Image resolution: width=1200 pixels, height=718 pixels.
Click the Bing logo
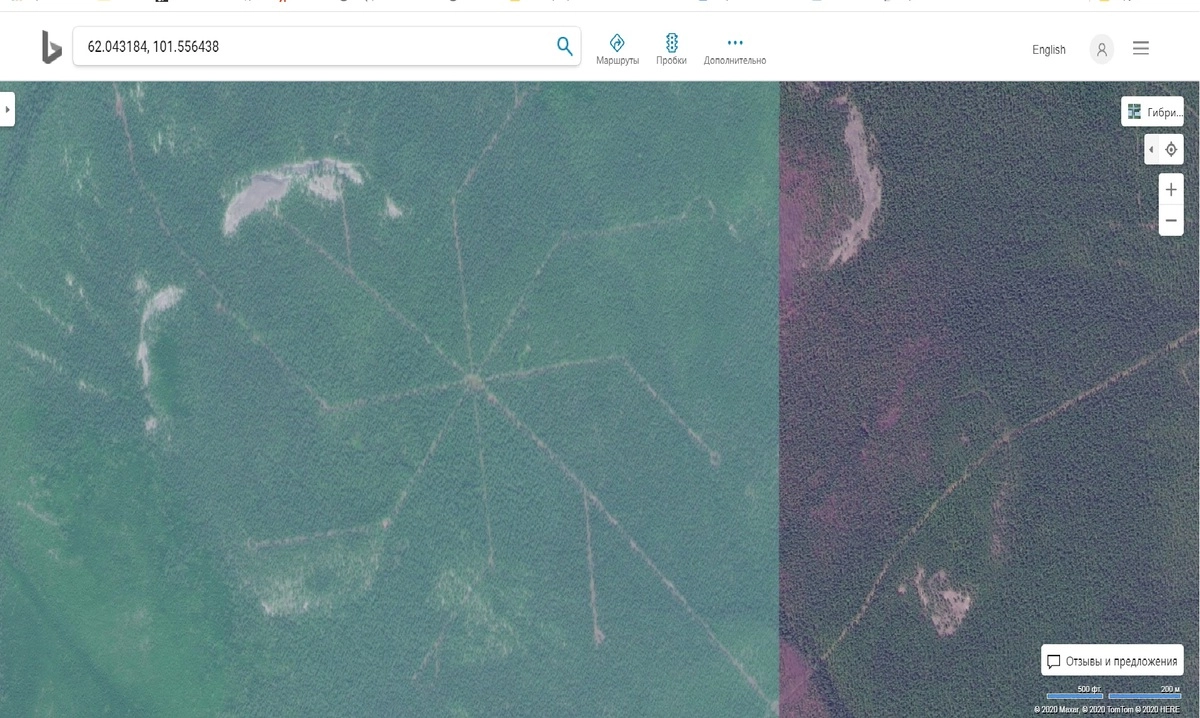(x=51, y=47)
